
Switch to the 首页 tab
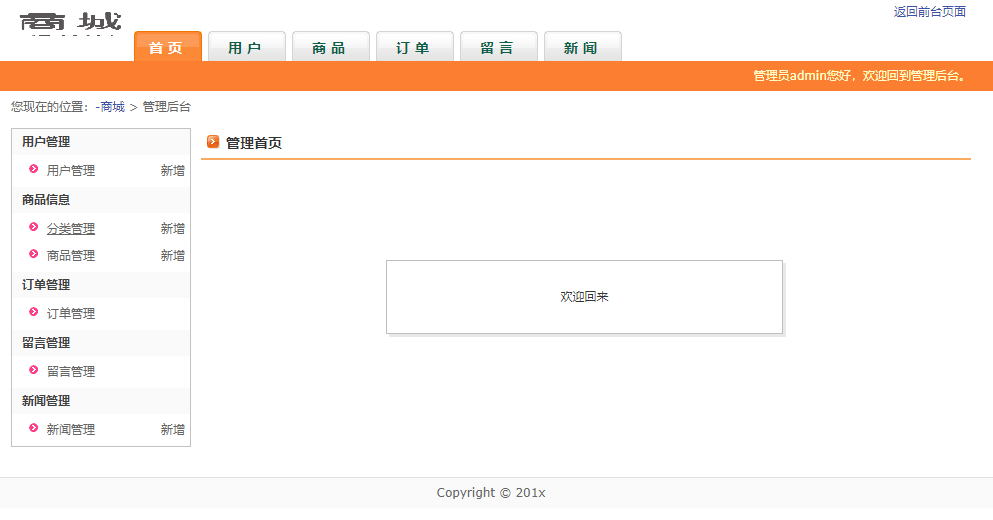point(168,47)
